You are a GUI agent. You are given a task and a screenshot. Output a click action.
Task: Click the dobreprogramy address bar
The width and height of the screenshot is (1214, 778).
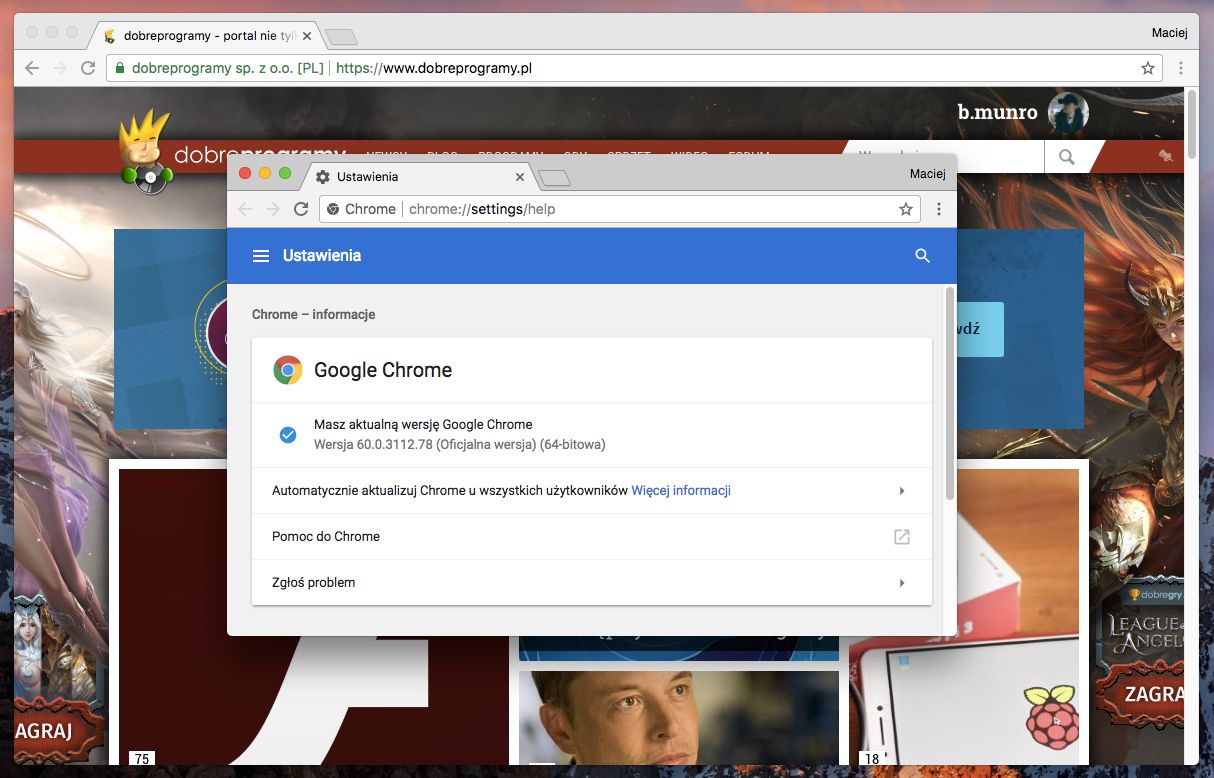coord(635,68)
